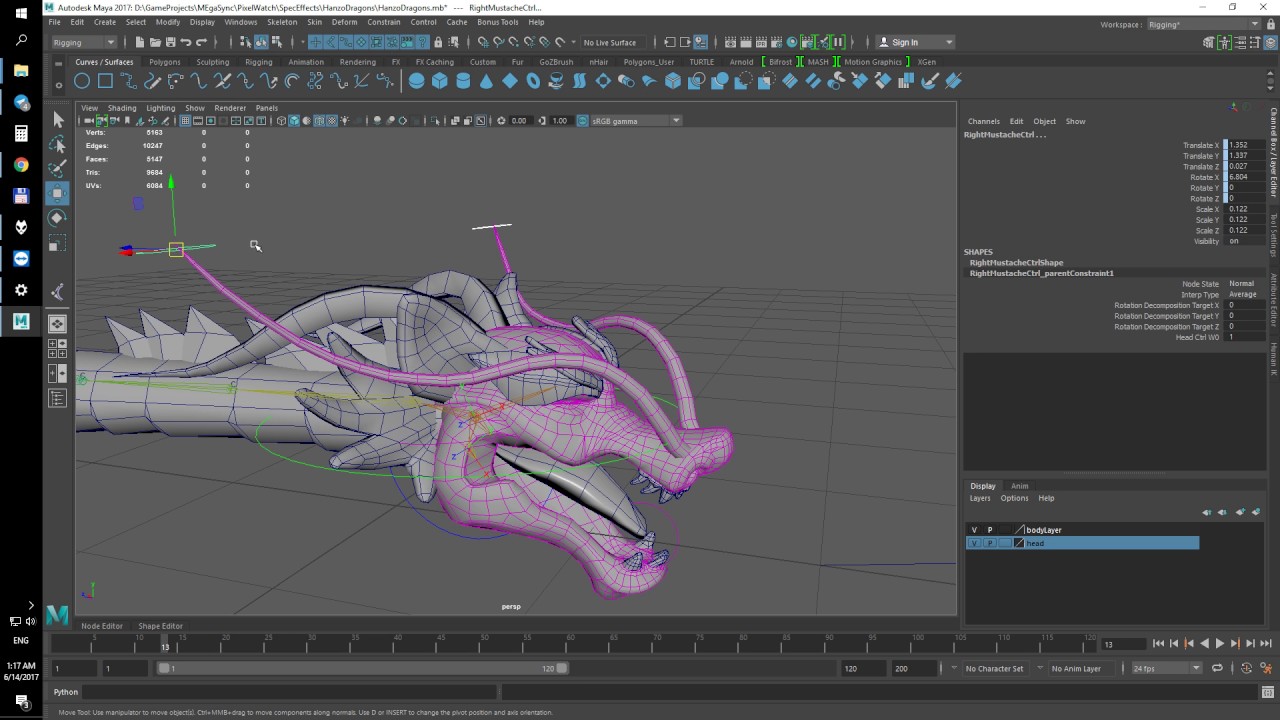The image size is (1280, 720).
Task: Click the Save Scene icon
Action: 170,42
